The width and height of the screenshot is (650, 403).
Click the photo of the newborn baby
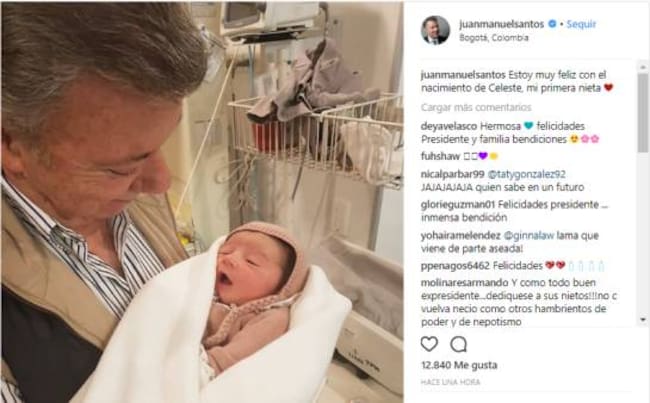pyautogui.click(x=202, y=202)
